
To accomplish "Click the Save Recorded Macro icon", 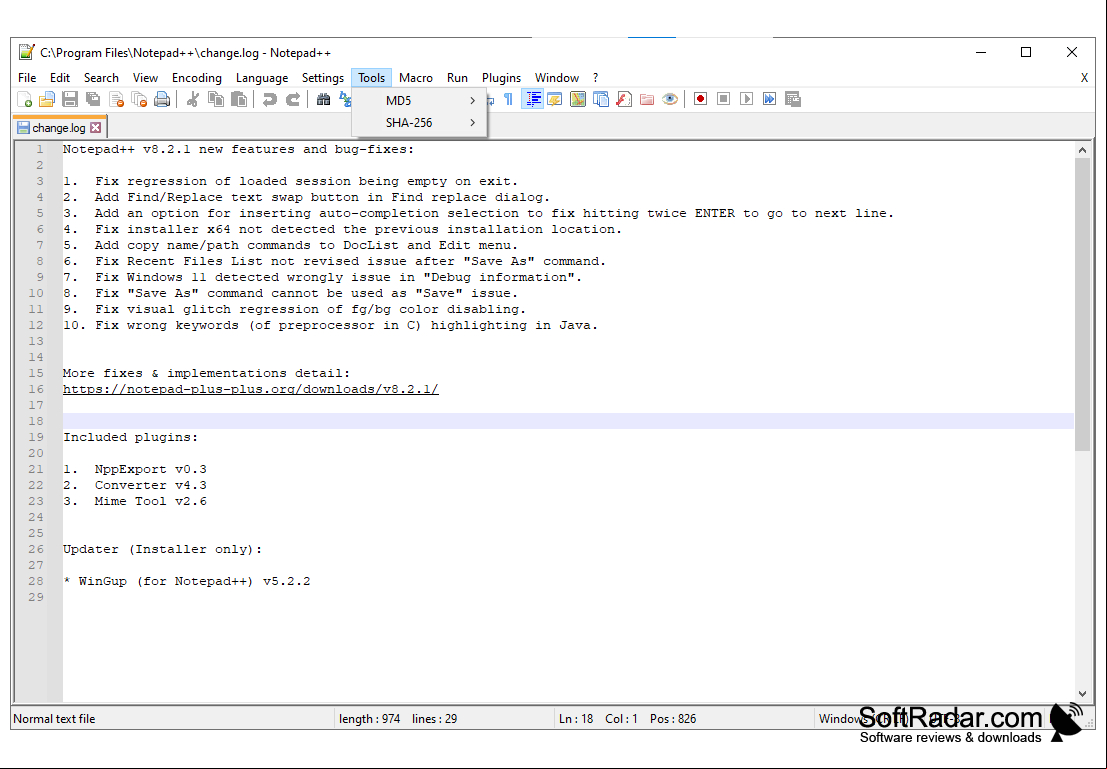I will point(793,100).
